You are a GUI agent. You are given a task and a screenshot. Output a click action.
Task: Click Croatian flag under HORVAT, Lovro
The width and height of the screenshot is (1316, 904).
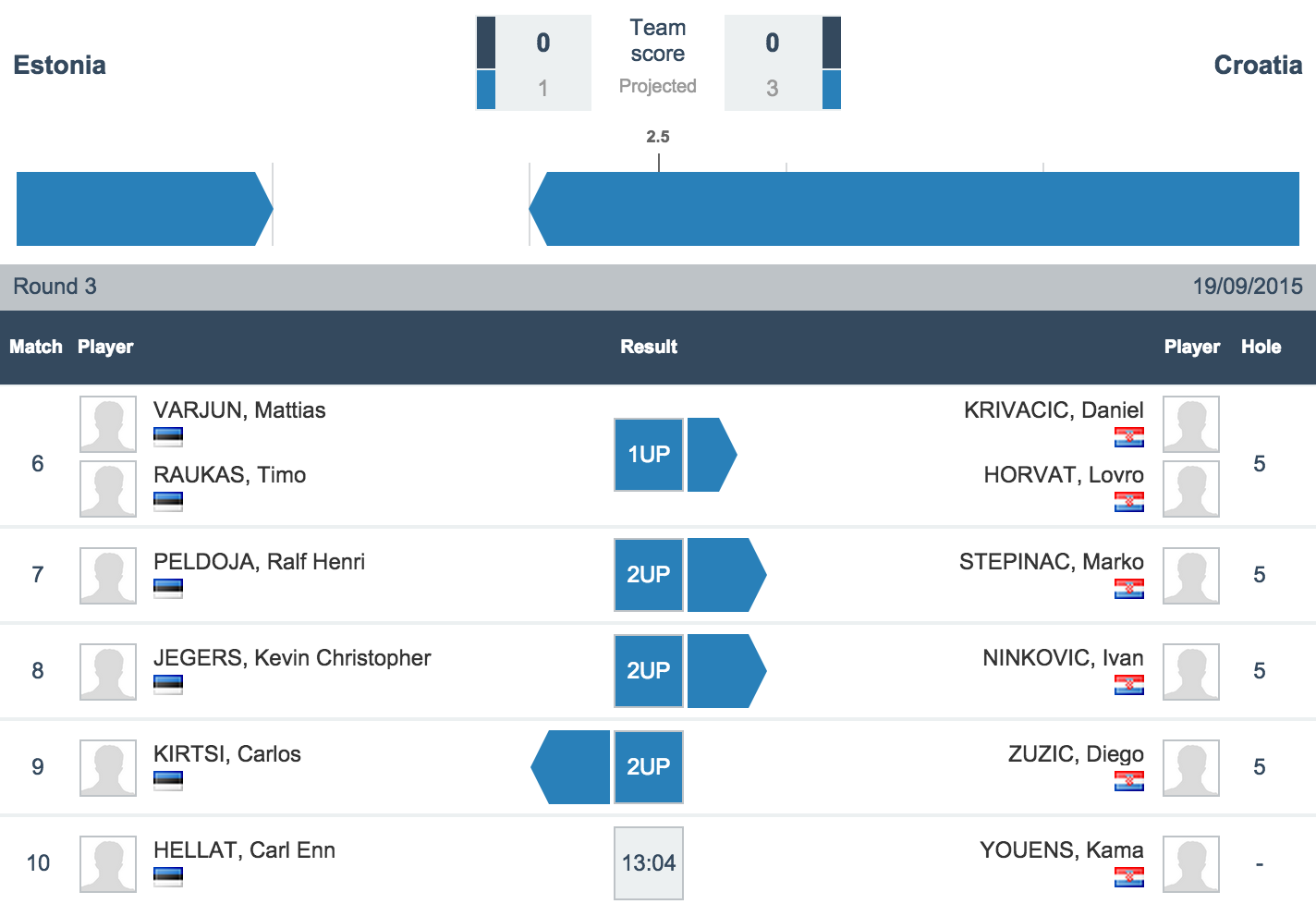(1129, 502)
